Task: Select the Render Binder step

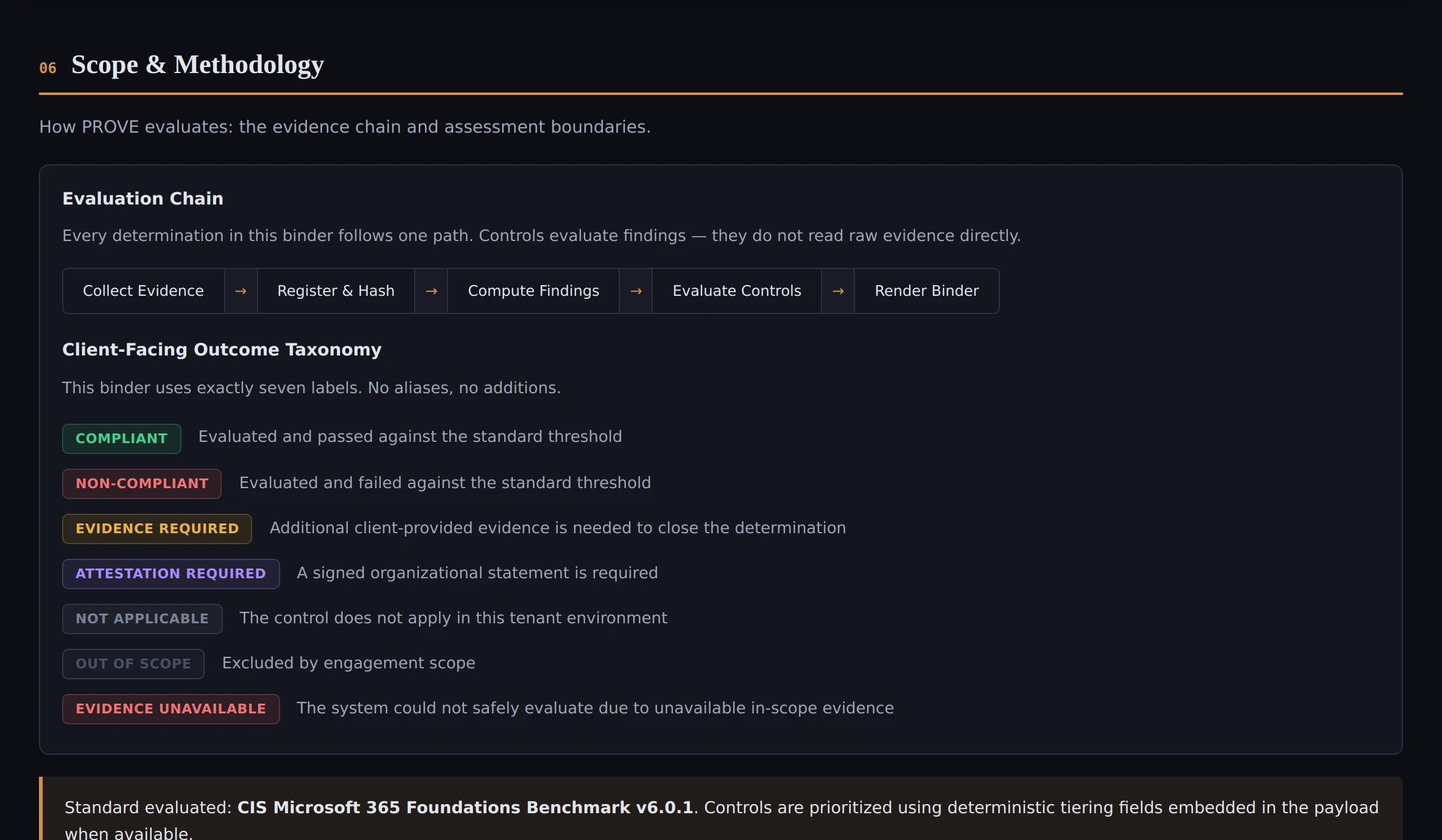Action: [x=926, y=291]
